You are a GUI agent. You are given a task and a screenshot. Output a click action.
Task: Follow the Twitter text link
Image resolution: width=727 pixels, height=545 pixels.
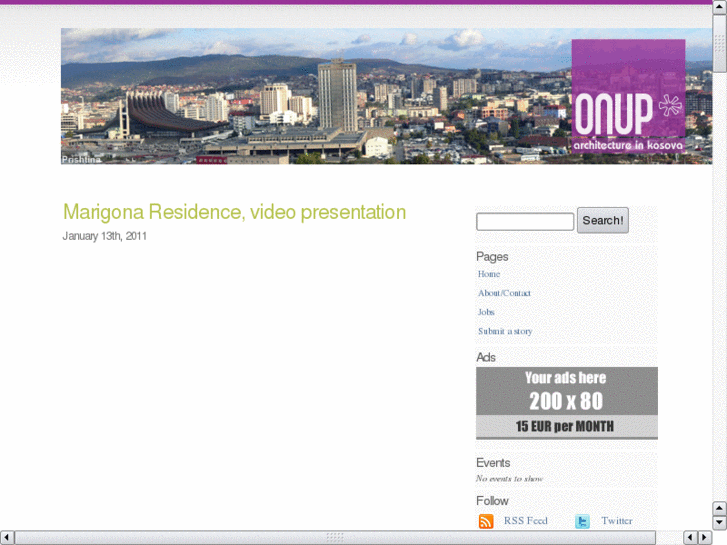tap(617, 521)
